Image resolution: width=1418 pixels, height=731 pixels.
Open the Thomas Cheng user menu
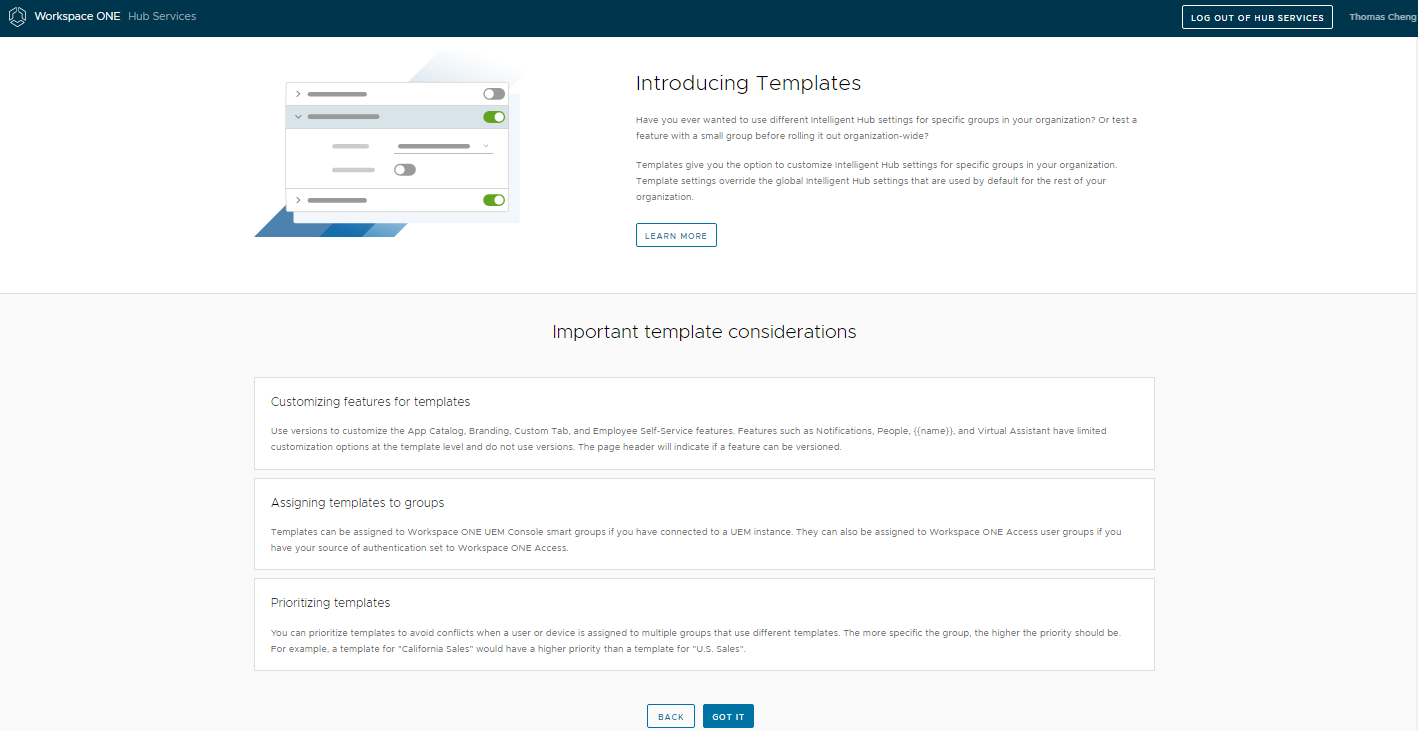tap(1382, 17)
